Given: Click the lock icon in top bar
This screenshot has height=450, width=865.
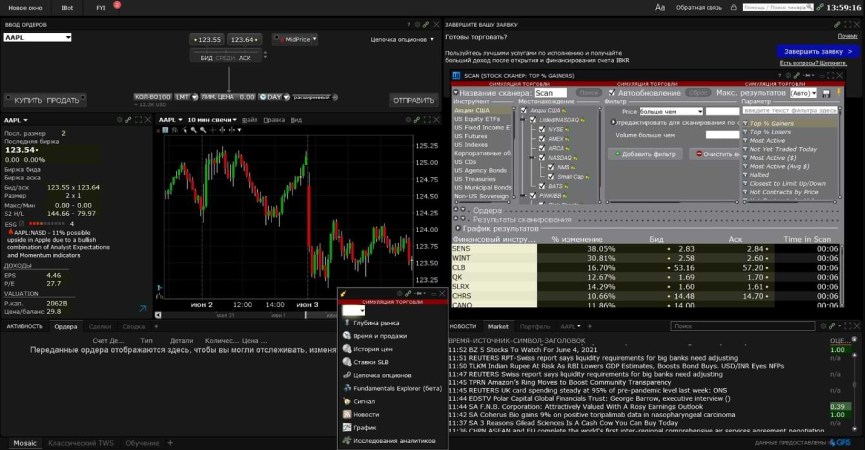Looking at the screenshot, I should [x=733, y=8].
